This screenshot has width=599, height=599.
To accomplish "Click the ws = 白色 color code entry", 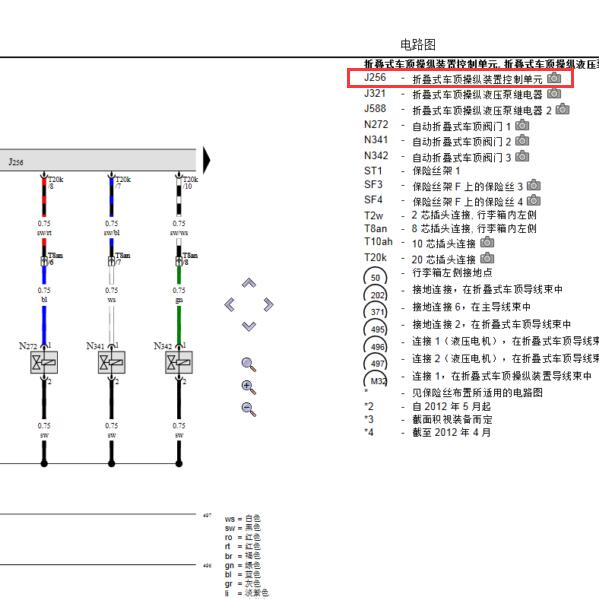I will coord(243,518).
